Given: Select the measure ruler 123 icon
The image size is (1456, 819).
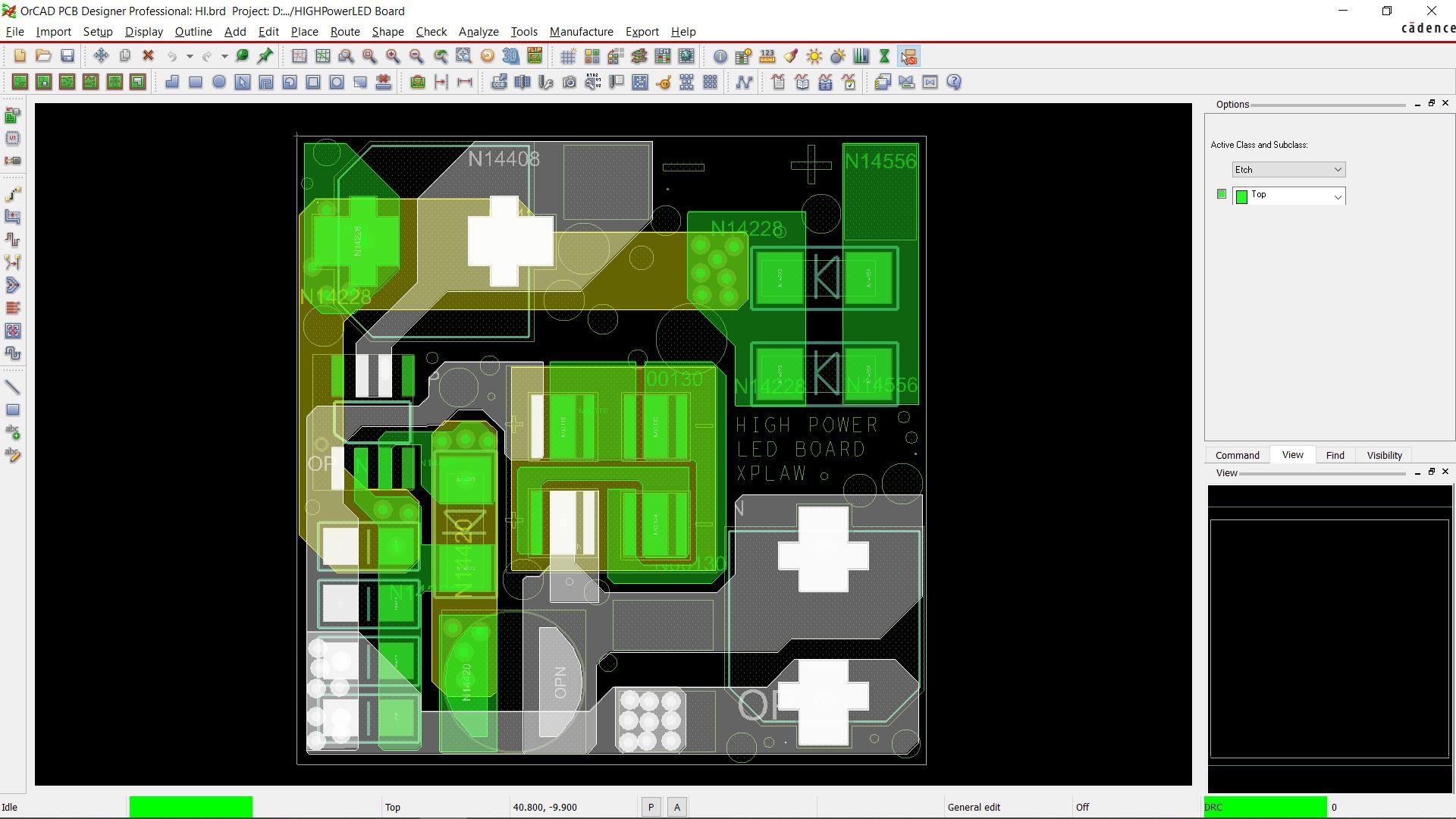Looking at the screenshot, I should [767, 56].
